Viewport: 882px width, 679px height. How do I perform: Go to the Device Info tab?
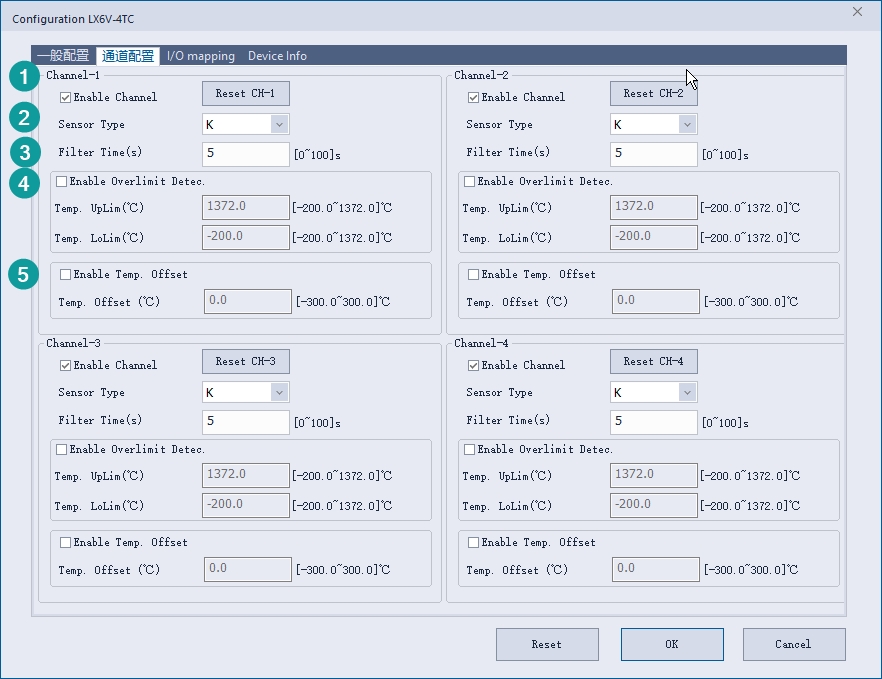click(277, 56)
